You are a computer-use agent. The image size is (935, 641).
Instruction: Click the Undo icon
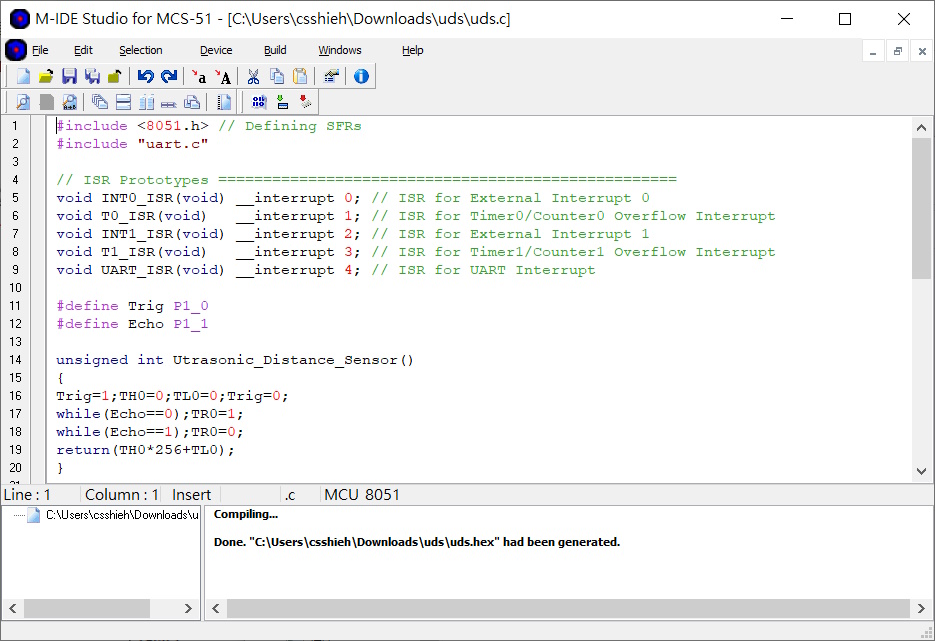tap(145, 75)
